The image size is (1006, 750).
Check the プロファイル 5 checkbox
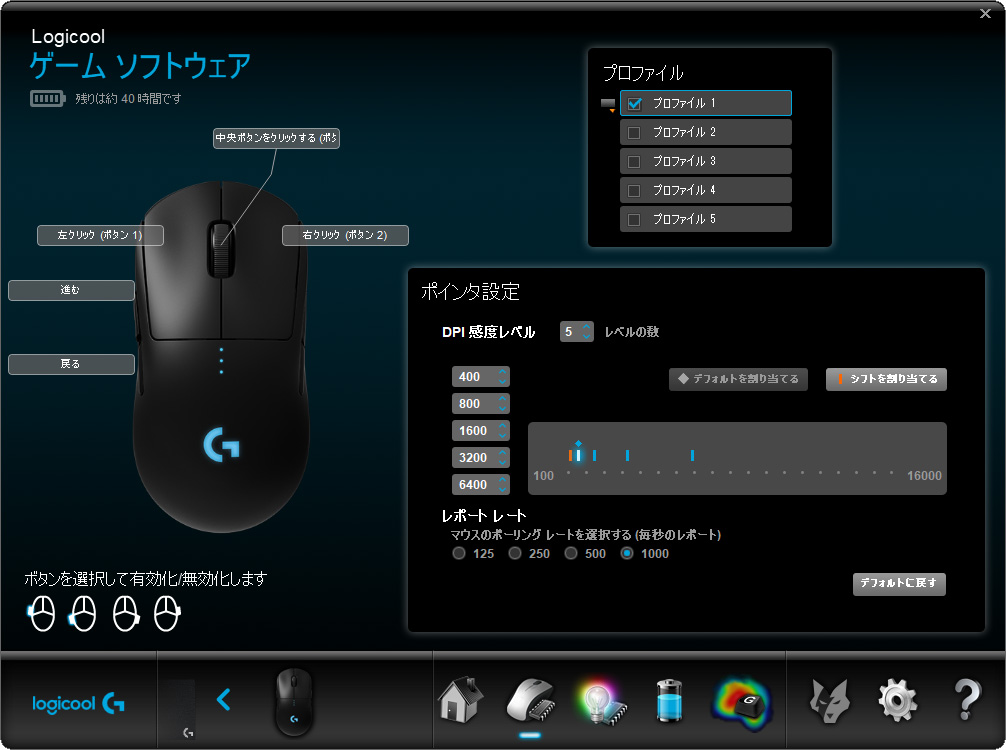(x=634, y=219)
